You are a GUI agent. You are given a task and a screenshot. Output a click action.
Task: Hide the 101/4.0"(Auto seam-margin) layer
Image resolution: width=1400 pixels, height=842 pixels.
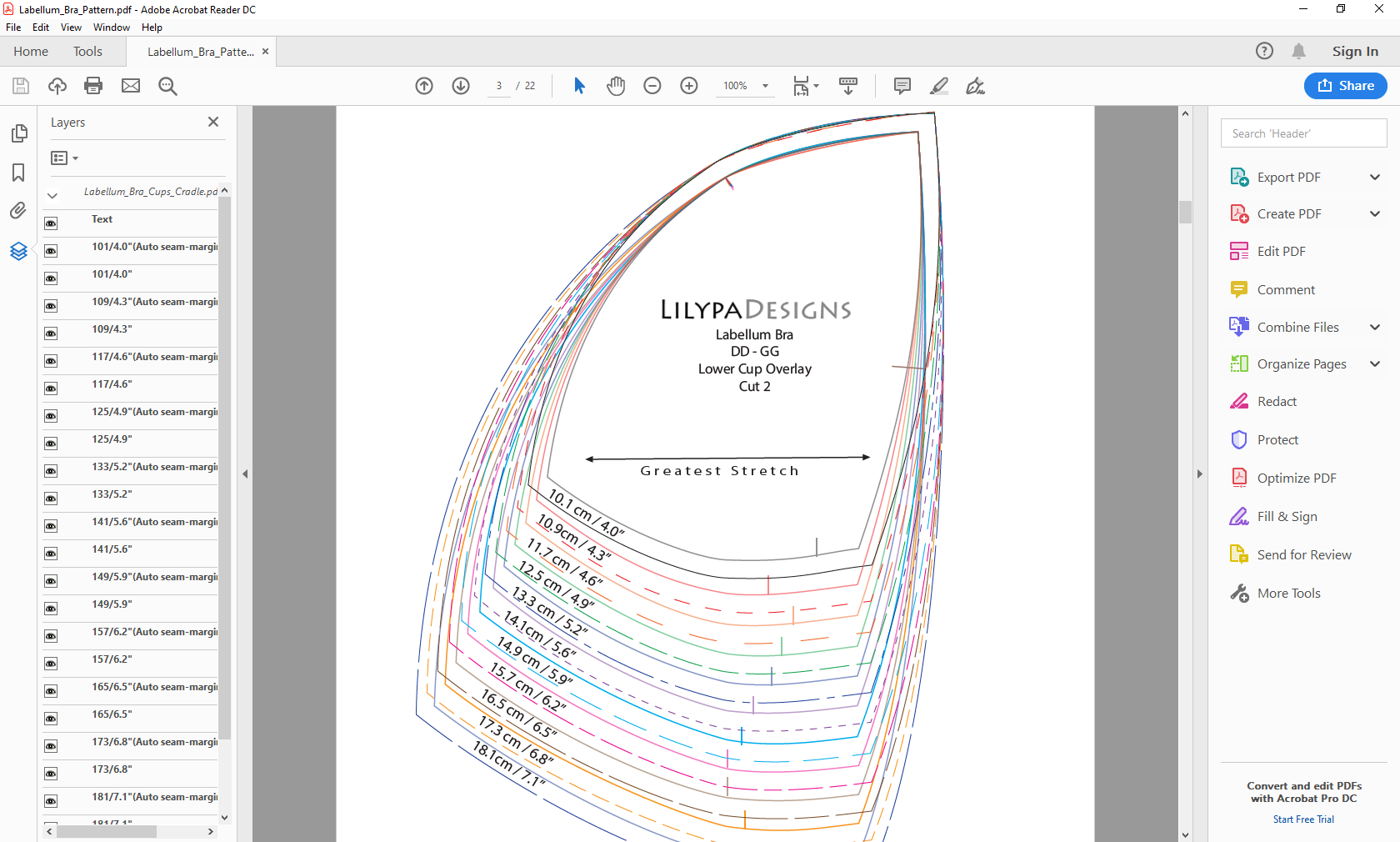51,251
